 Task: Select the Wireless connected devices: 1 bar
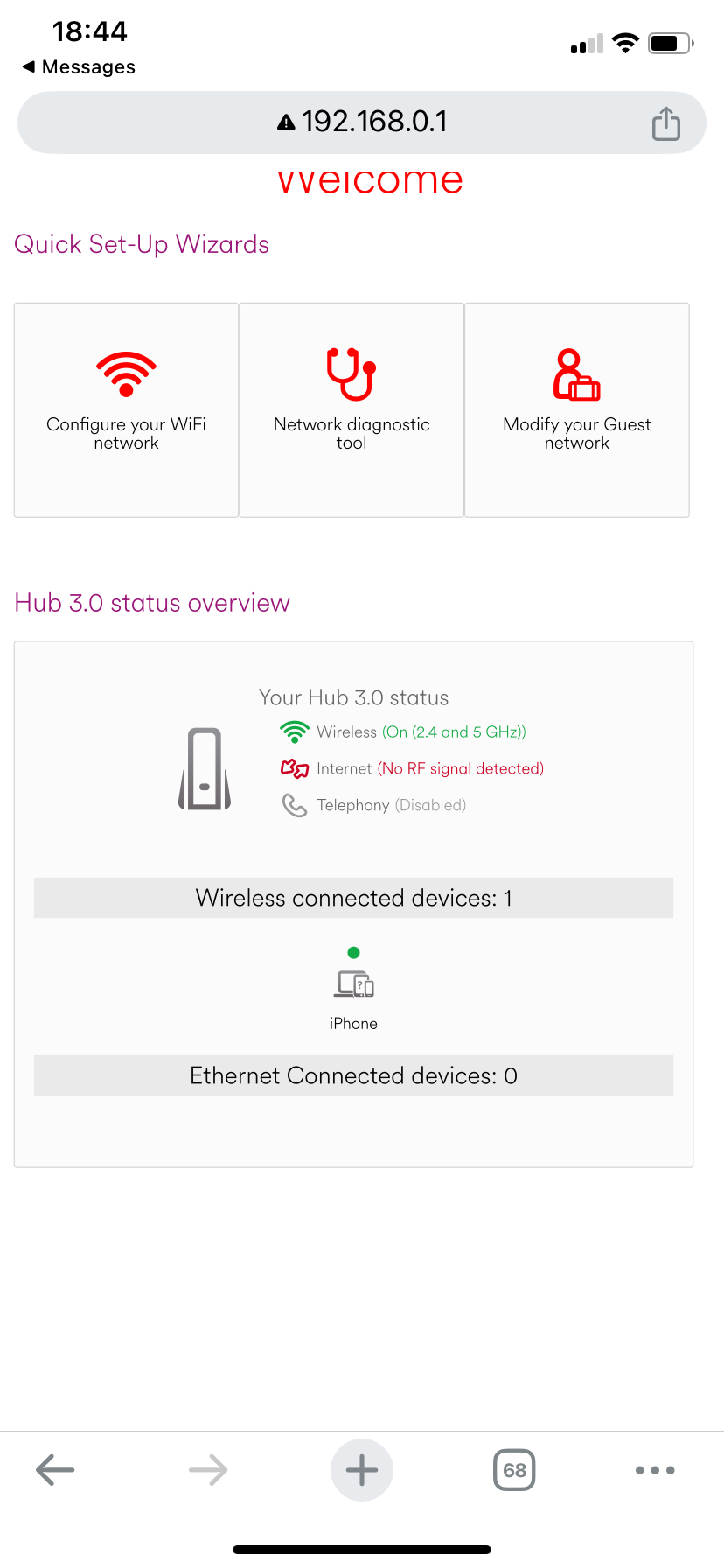pos(353,897)
